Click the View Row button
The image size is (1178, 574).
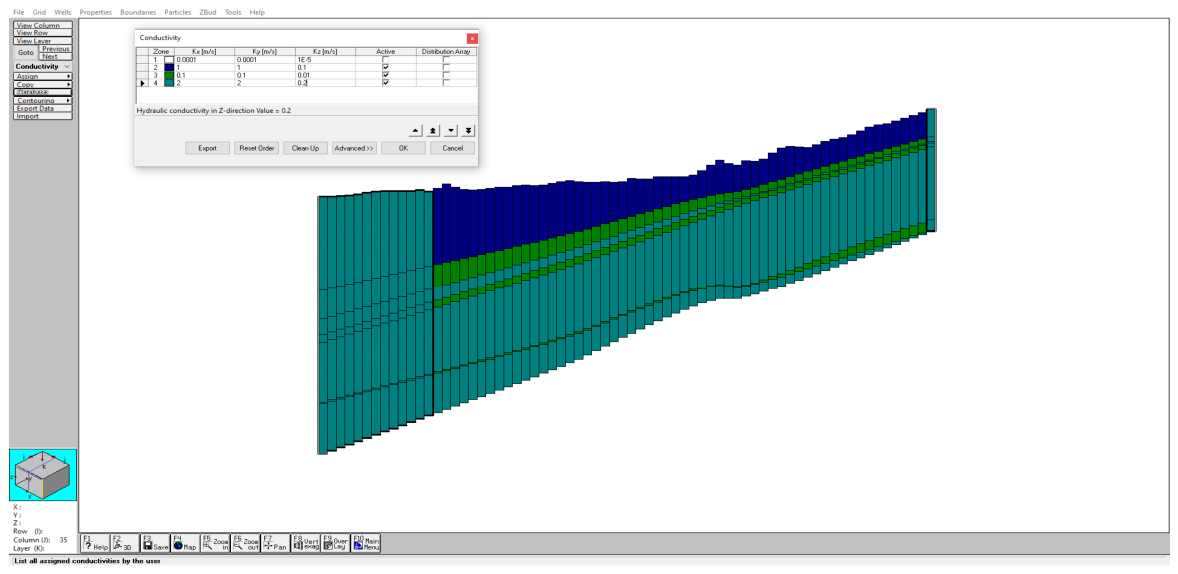[x=43, y=33]
